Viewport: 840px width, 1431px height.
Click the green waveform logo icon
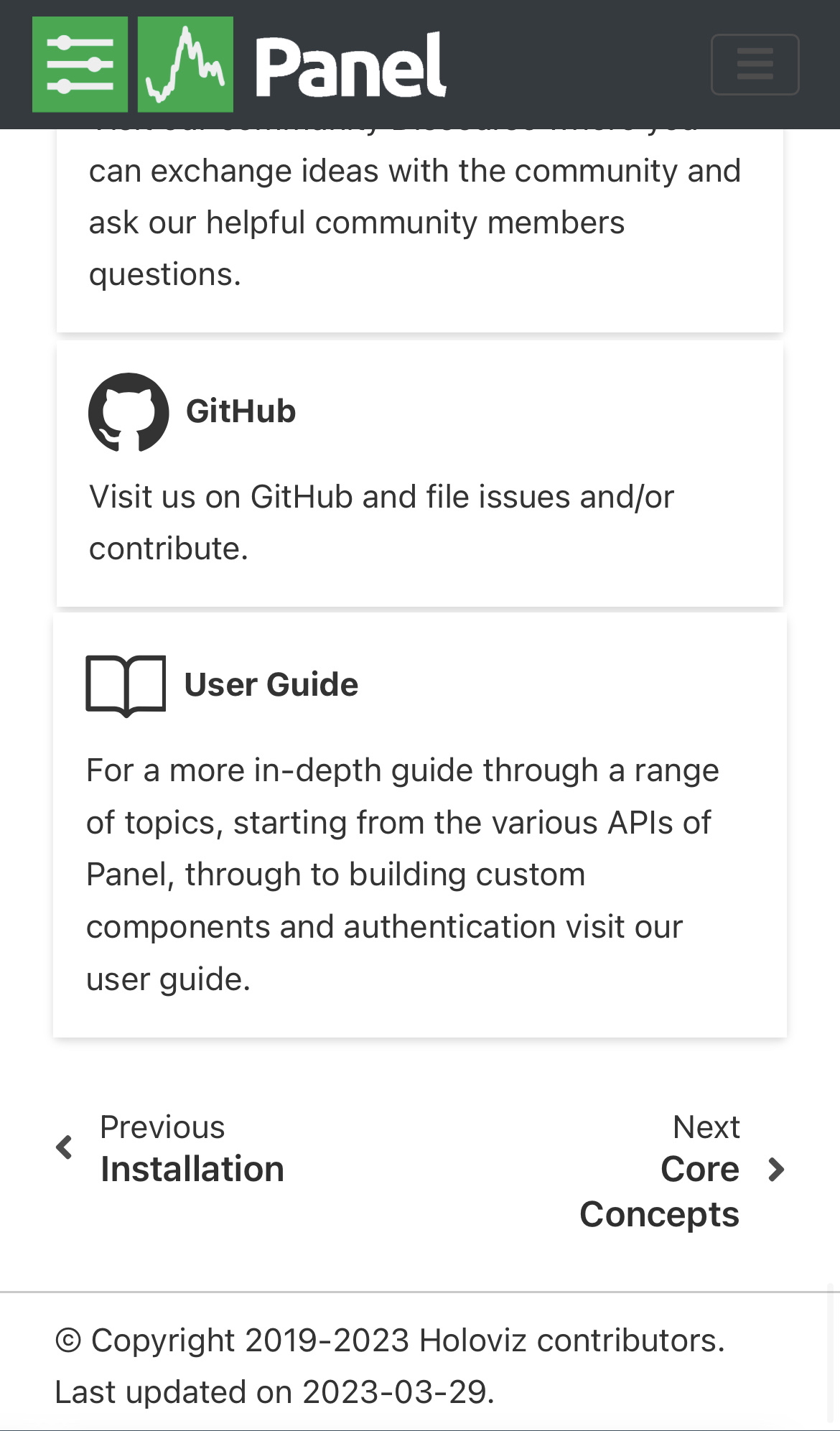pyautogui.click(x=185, y=65)
